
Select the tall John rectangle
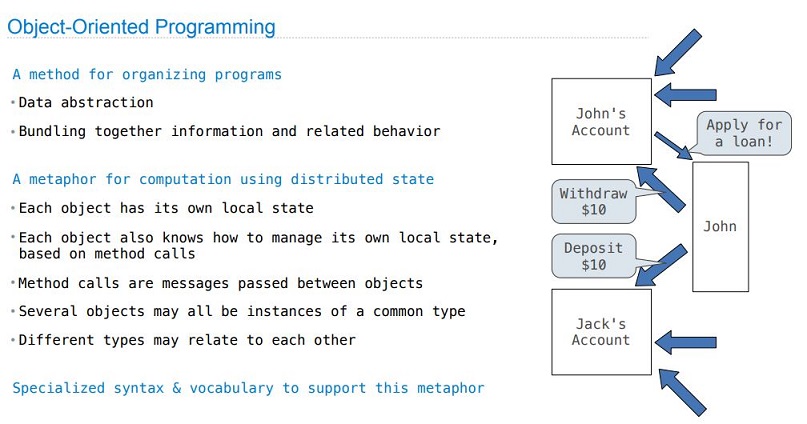point(720,226)
